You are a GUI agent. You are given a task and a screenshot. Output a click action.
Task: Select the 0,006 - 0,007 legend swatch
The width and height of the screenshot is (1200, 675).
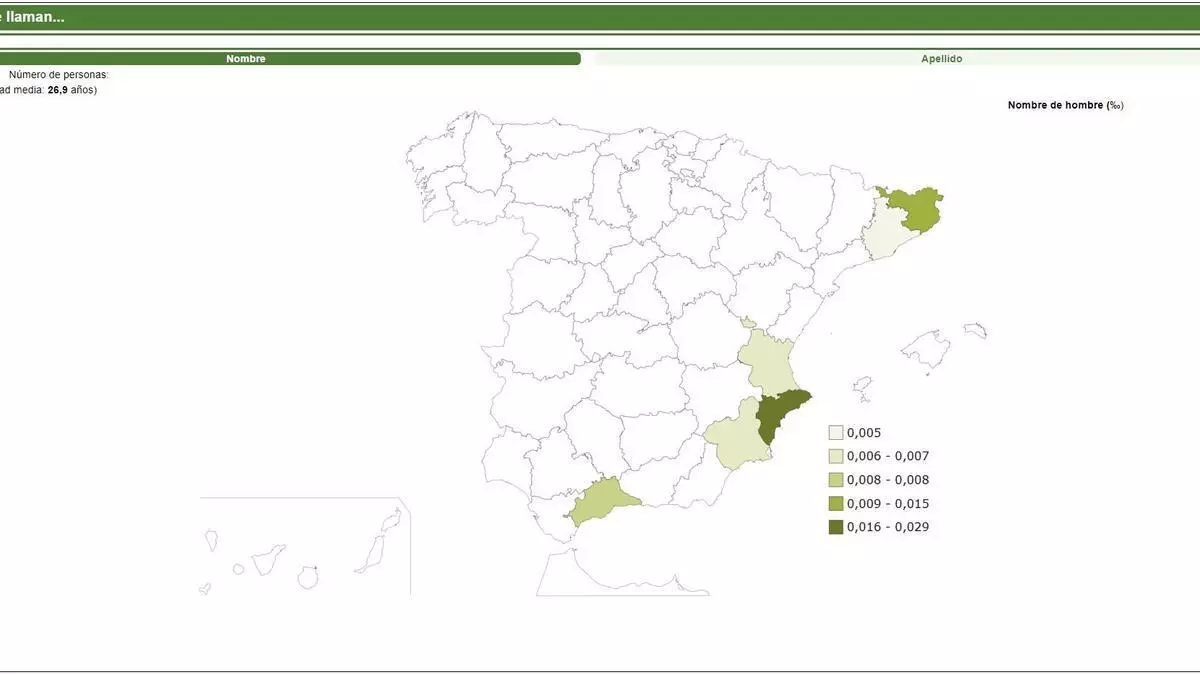[836, 456]
